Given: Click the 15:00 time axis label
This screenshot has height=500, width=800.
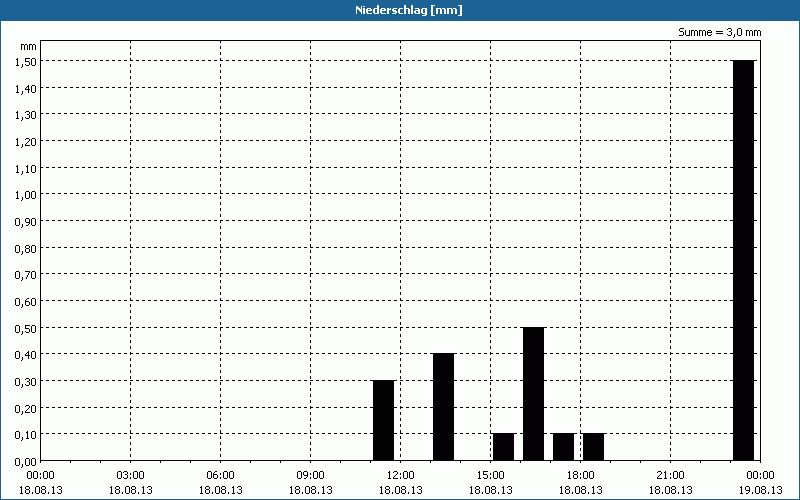Looking at the screenshot, I should [x=491, y=475].
